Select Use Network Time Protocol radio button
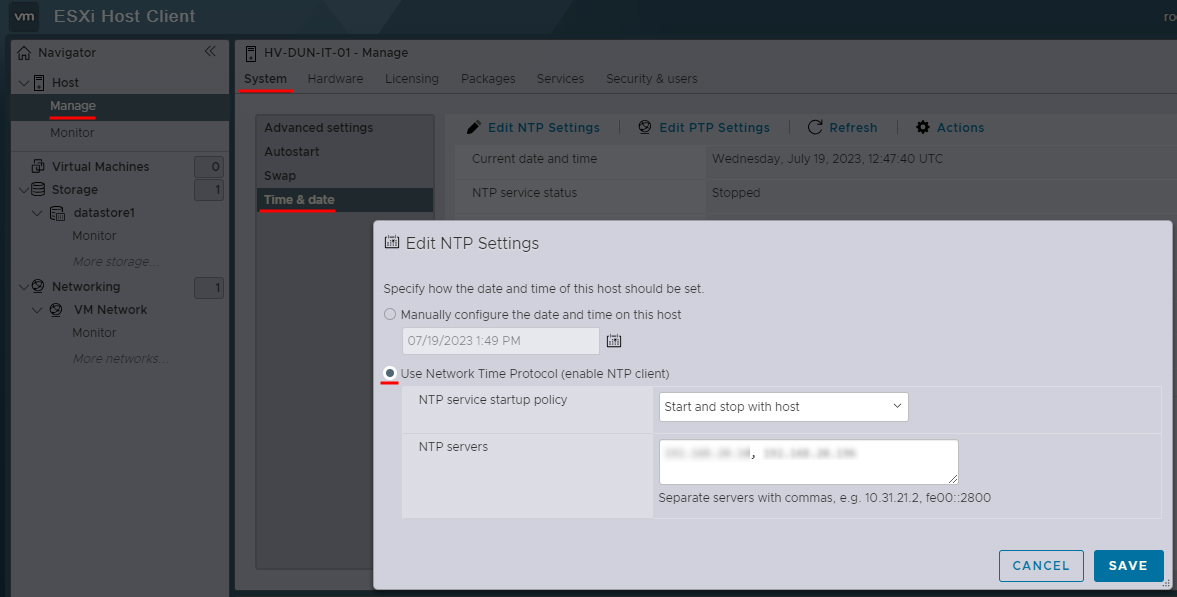The width and height of the screenshot is (1177, 597). point(390,372)
